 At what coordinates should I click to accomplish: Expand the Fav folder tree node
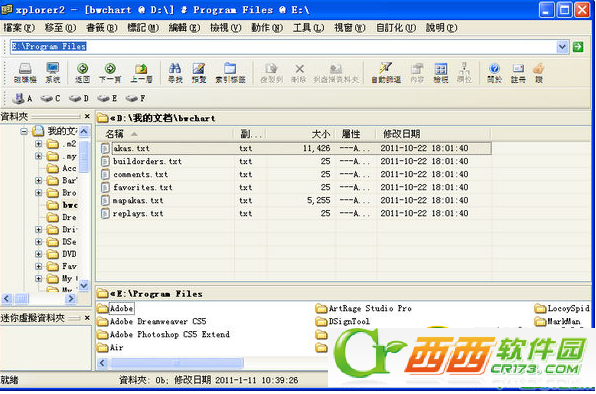click(x=38, y=266)
